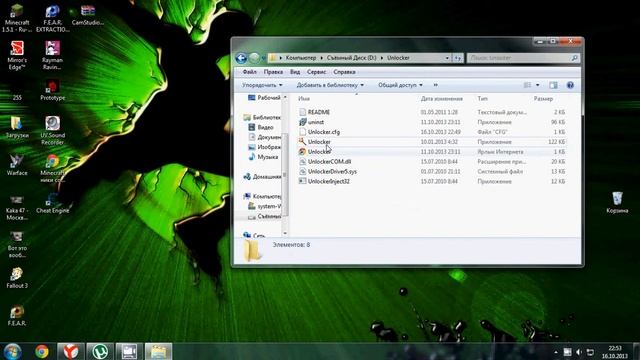The image size is (640, 360).
Task: Toggle the preview pane button
Action: pos(553,85)
